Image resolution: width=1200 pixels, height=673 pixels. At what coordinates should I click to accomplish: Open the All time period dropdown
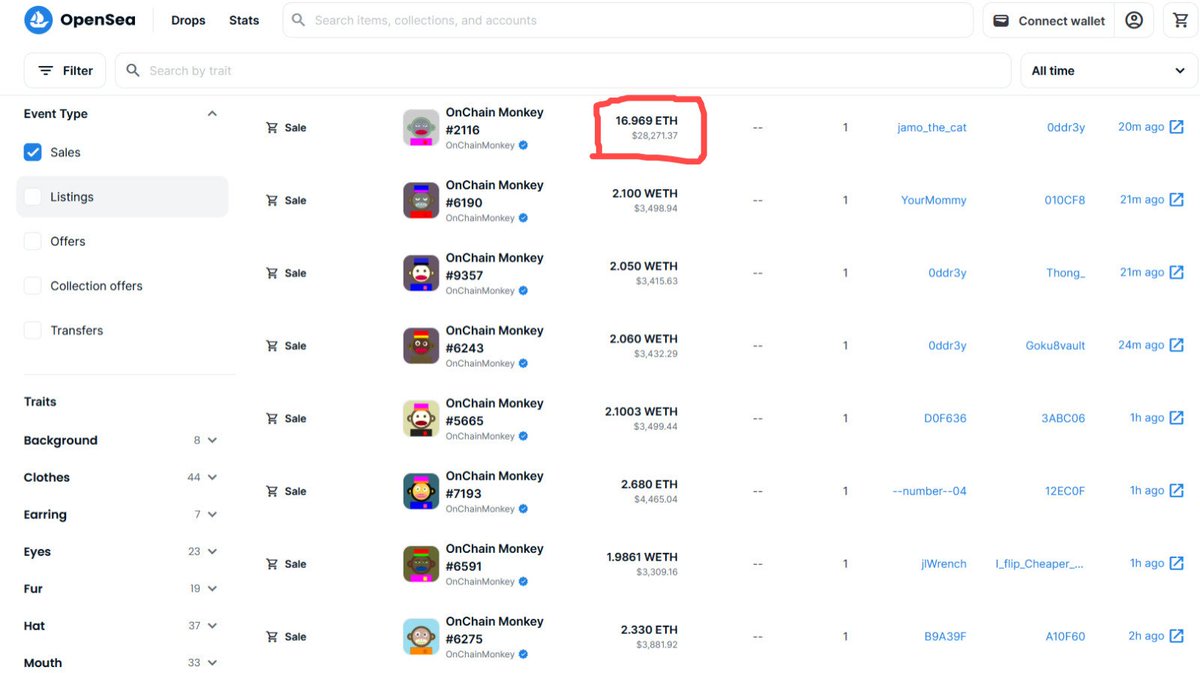click(1109, 71)
